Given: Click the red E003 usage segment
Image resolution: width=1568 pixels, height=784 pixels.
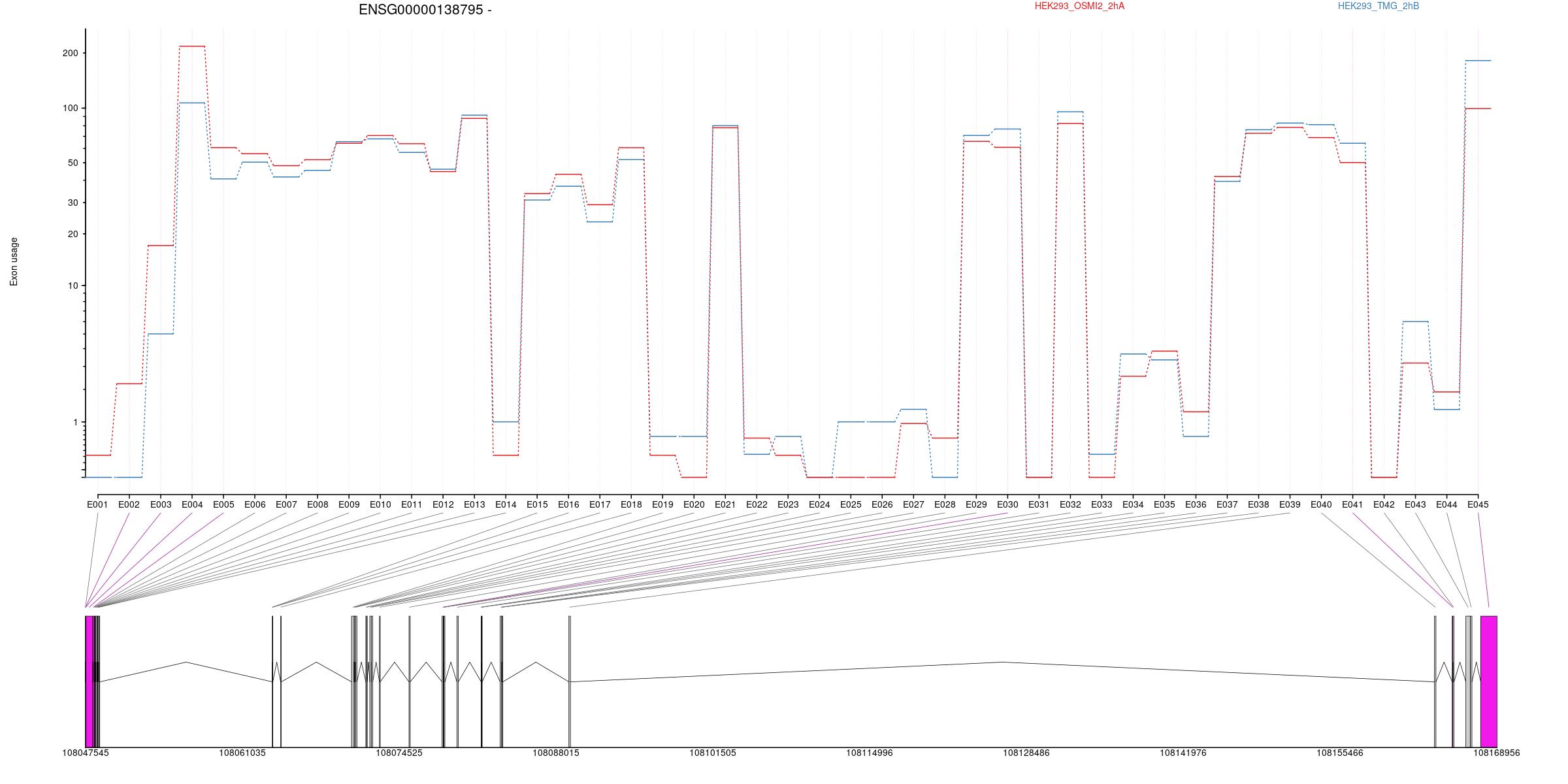Looking at the screenshot, I should coord(161,246).
